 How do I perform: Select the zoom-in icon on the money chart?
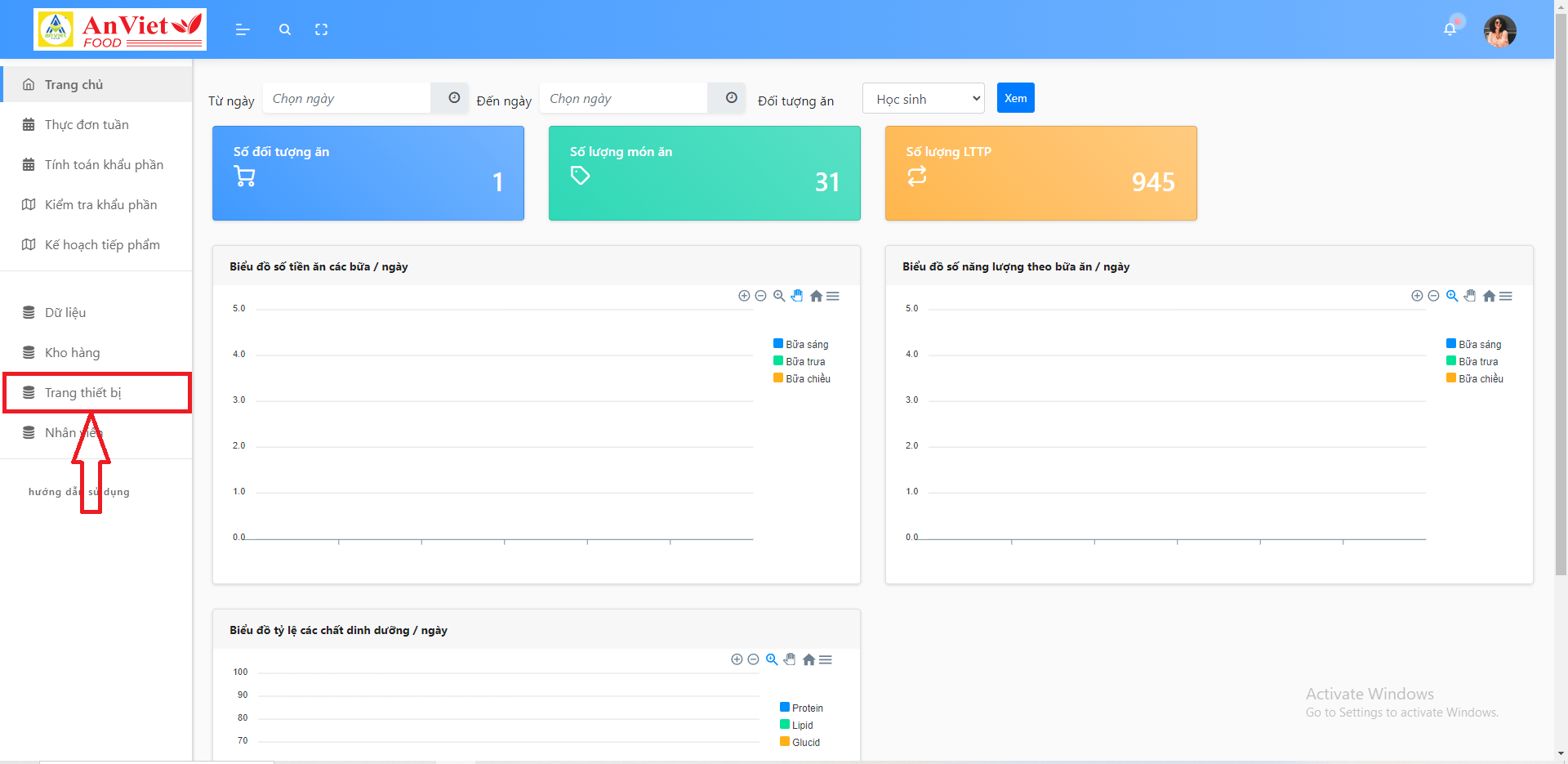point(744,296)
